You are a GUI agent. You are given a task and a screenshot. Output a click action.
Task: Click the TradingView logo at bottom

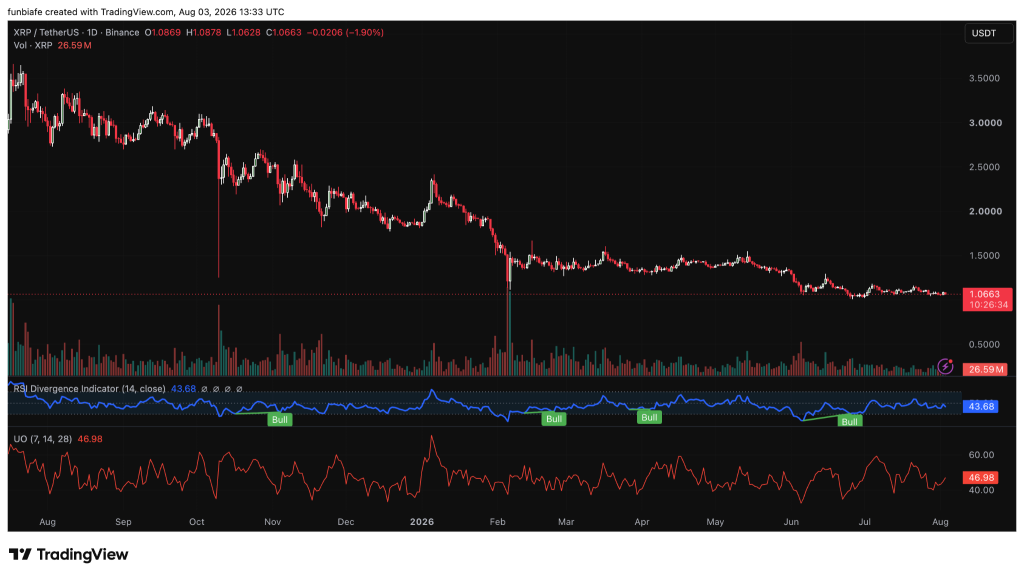coord(69,554)
